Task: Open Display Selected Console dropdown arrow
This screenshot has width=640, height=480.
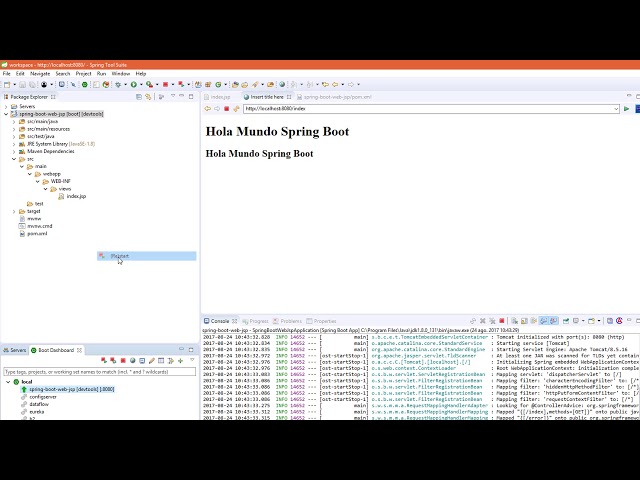Action: (x=583, y=321)
